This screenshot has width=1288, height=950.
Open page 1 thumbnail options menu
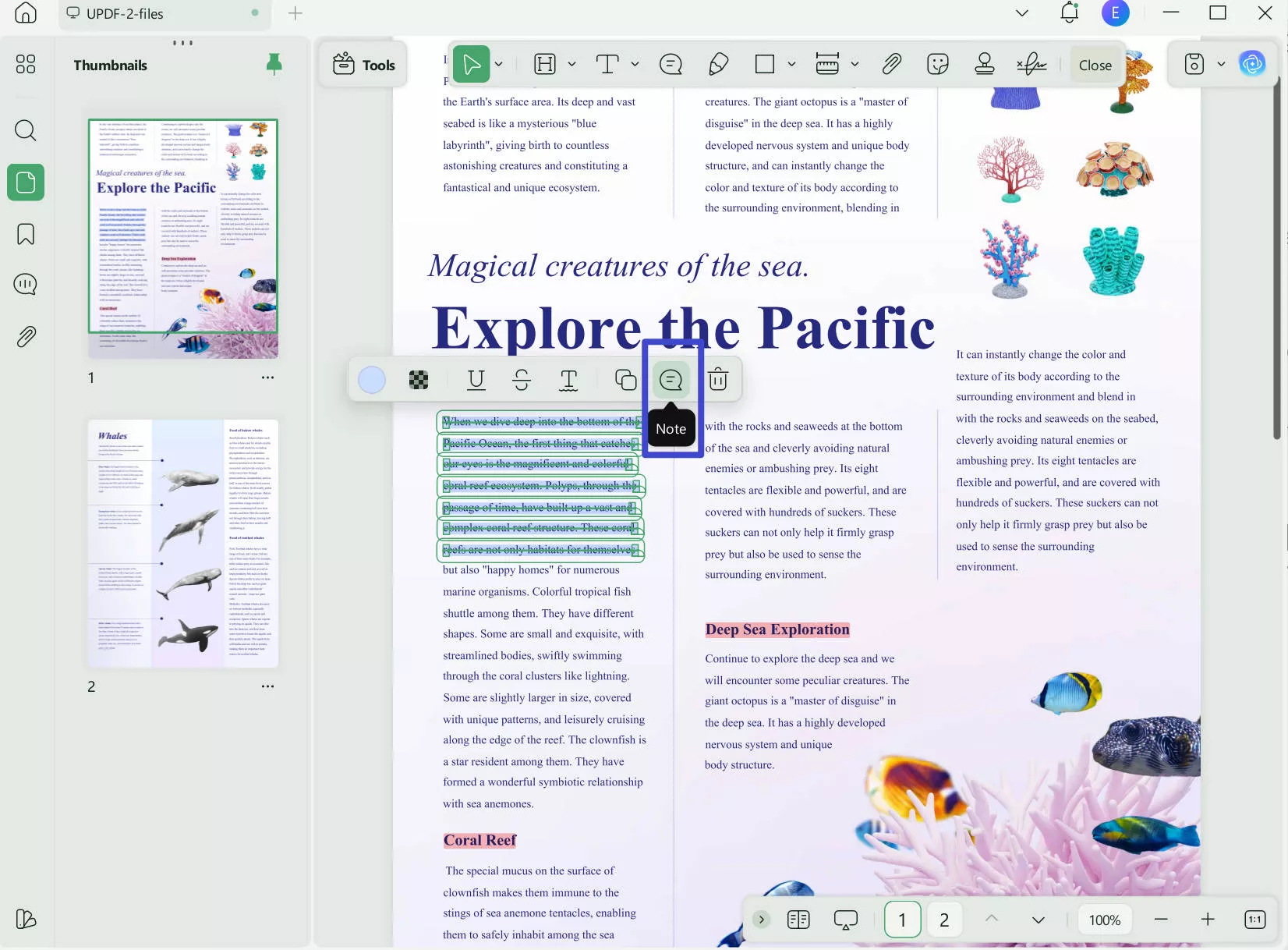coord(267,378)
